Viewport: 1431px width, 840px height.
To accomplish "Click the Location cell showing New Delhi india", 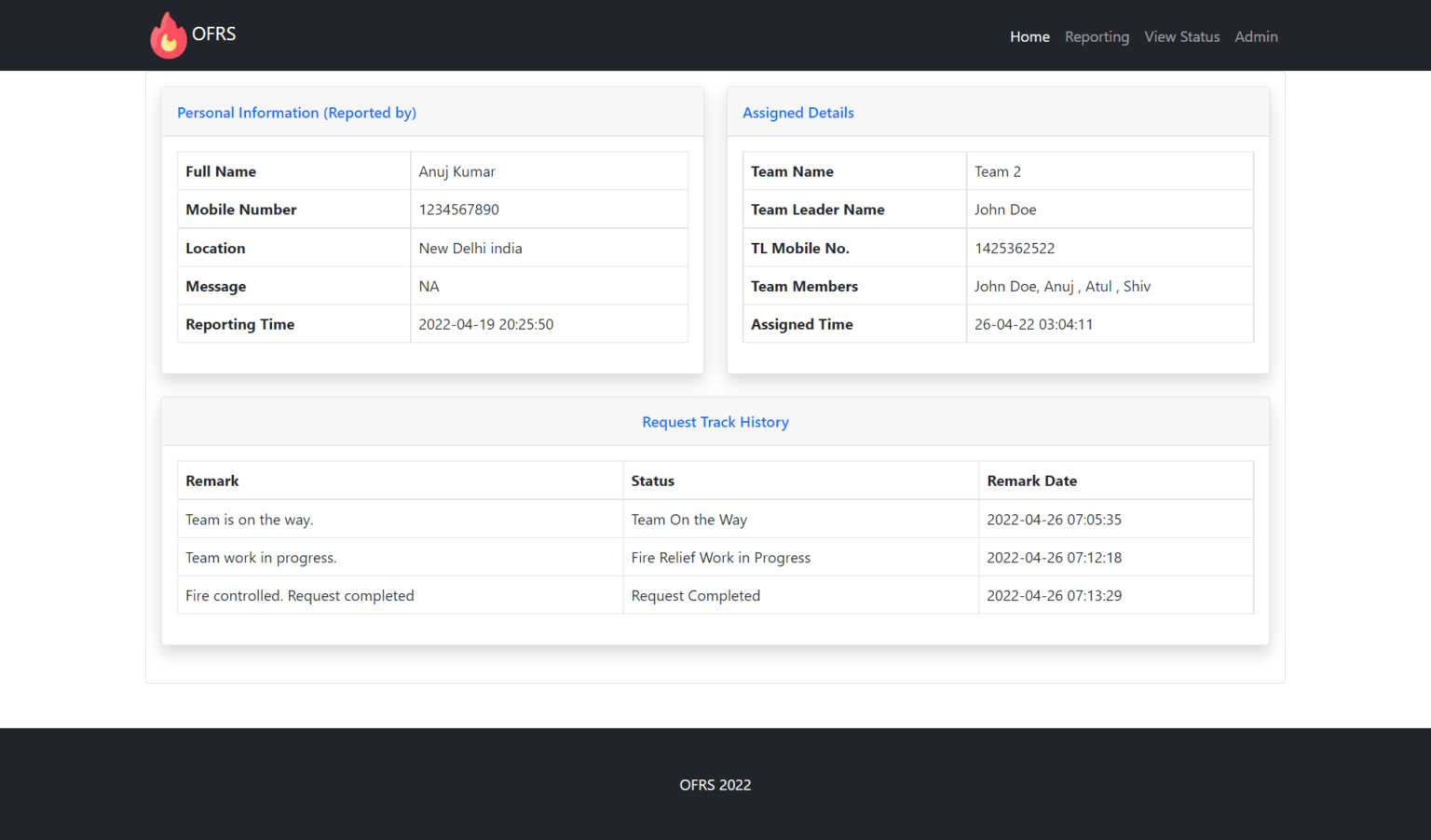I will click(470, 248).
